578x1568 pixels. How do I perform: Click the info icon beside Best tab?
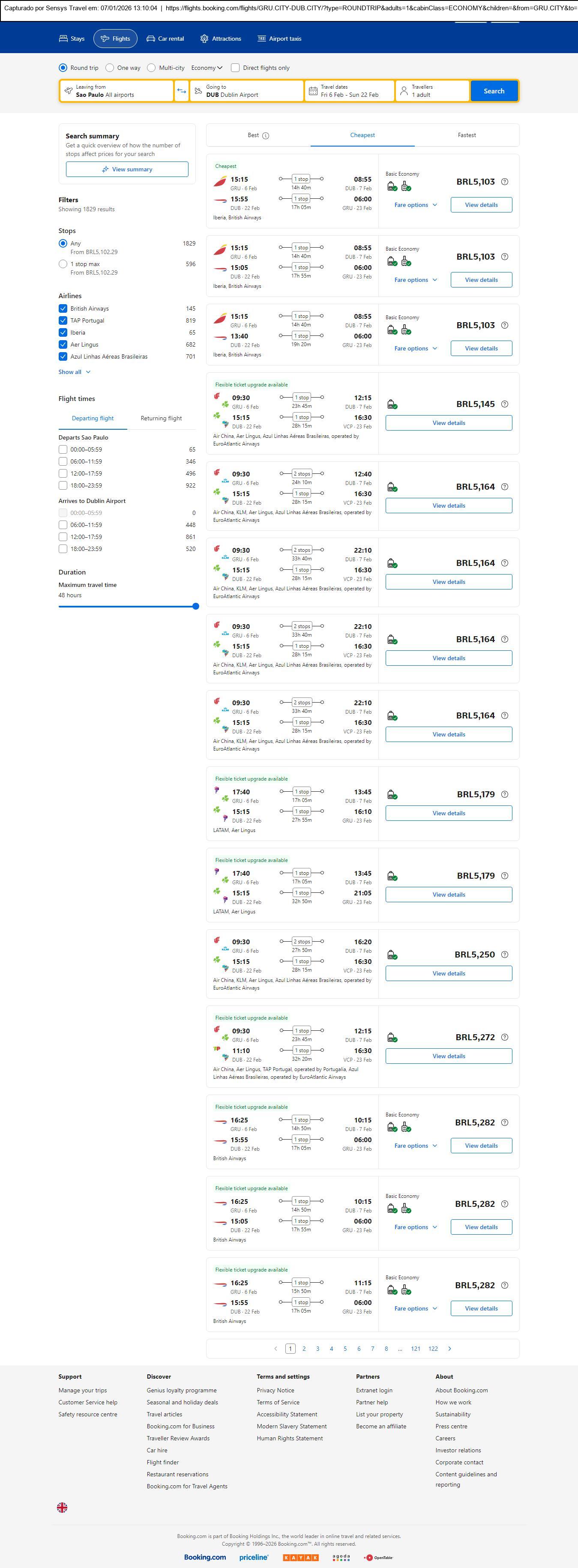click(266, 136)
